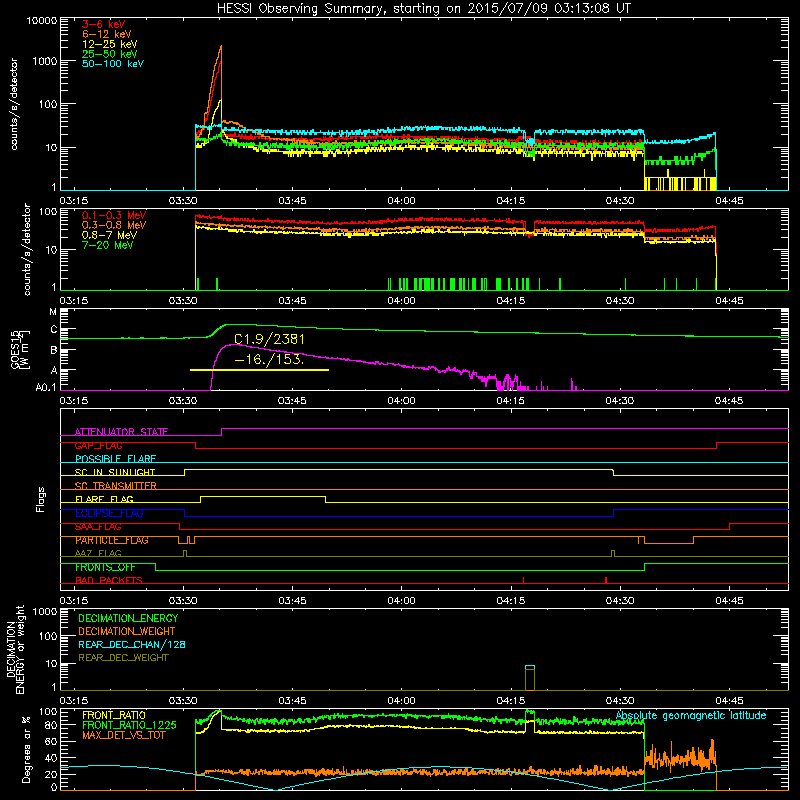Click the DECIMATION_ENERGY legend label

(128, 618)
